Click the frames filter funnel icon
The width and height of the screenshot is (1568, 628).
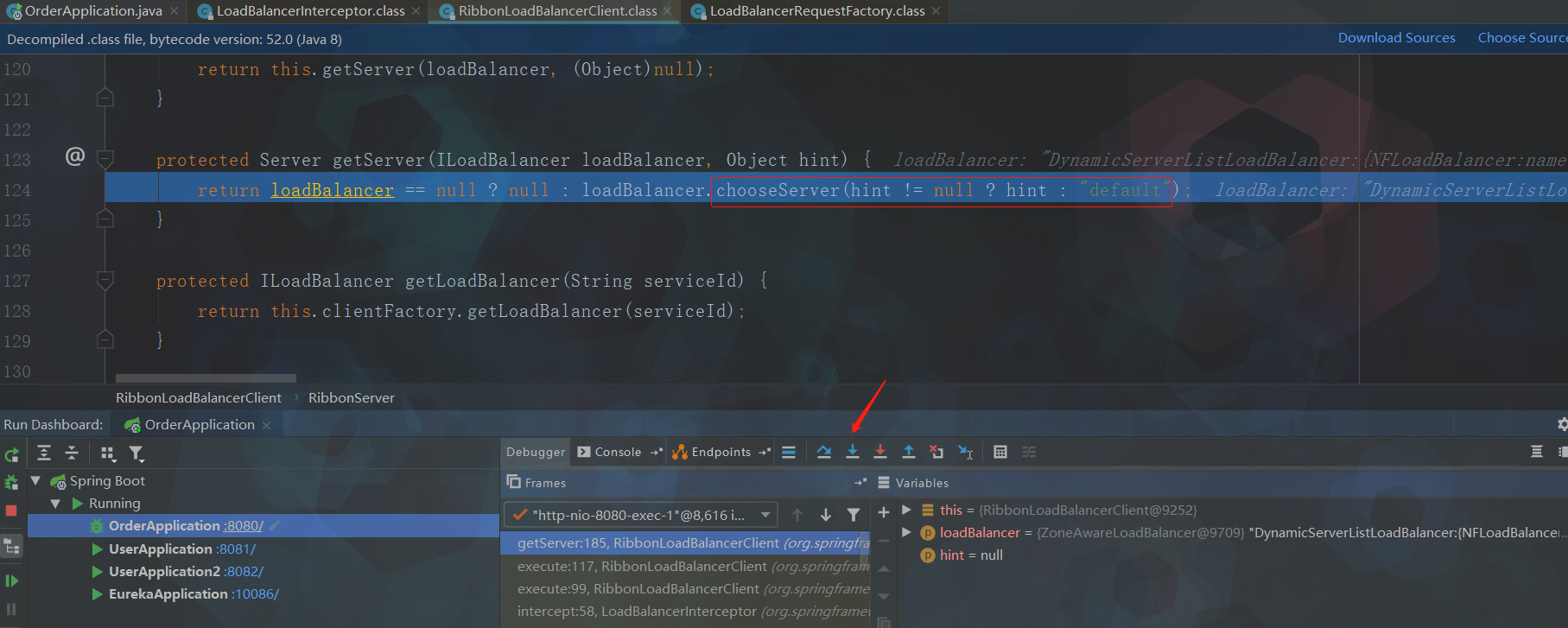pos(854,515)
